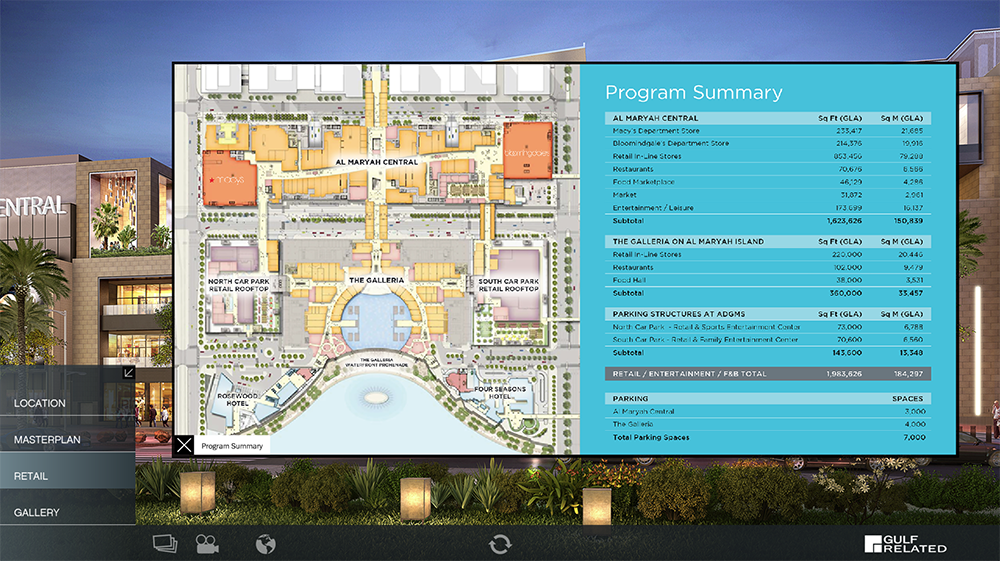The height and width of the screenshot is (561, 1000).
Task: Open the image gallery stack icon
Action: pos(165,544)
